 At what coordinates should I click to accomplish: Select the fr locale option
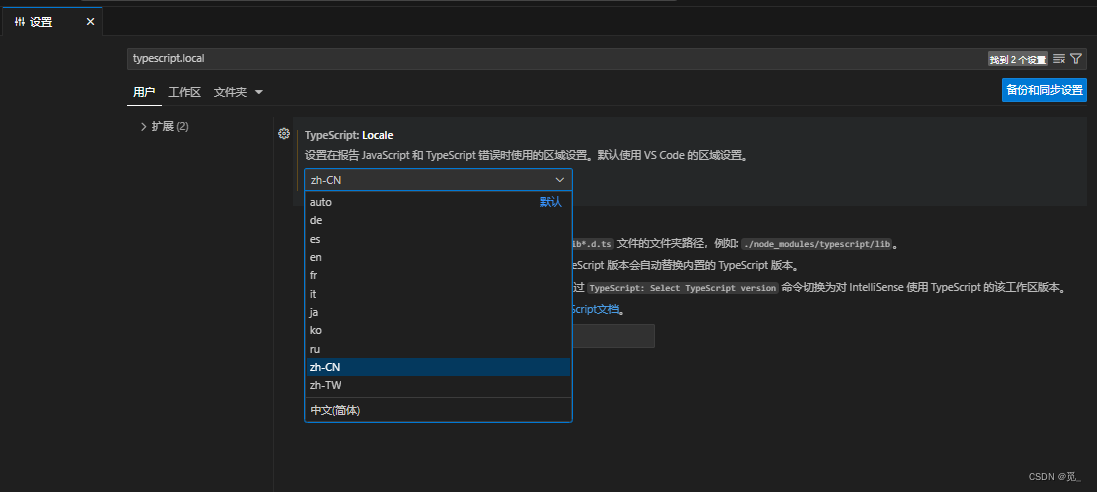(438, 275)
